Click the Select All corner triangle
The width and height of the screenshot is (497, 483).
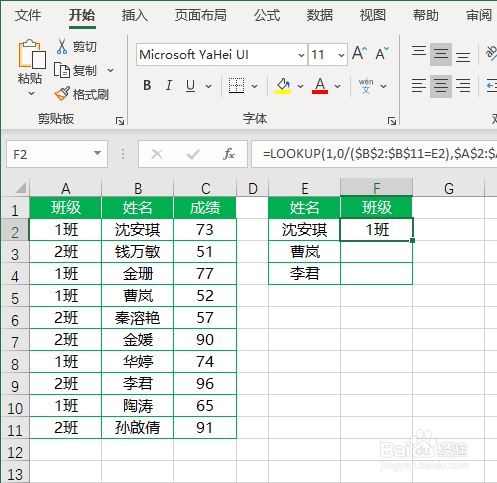(x=21, y=188)
